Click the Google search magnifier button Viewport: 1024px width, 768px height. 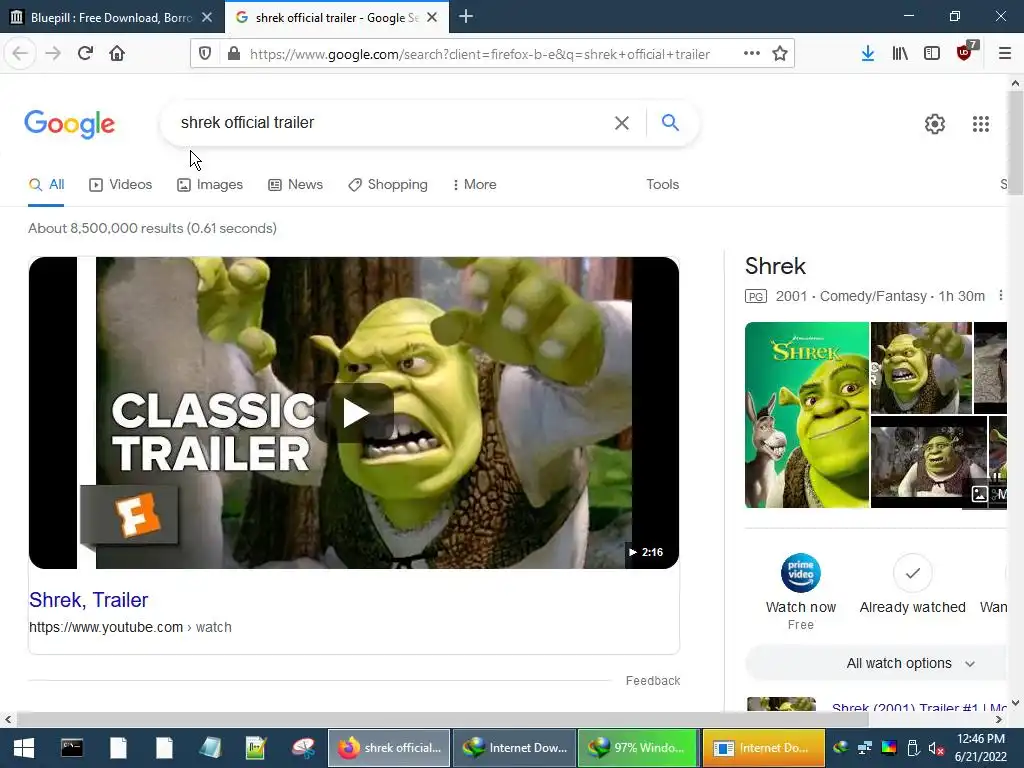[x=670, y=122]
